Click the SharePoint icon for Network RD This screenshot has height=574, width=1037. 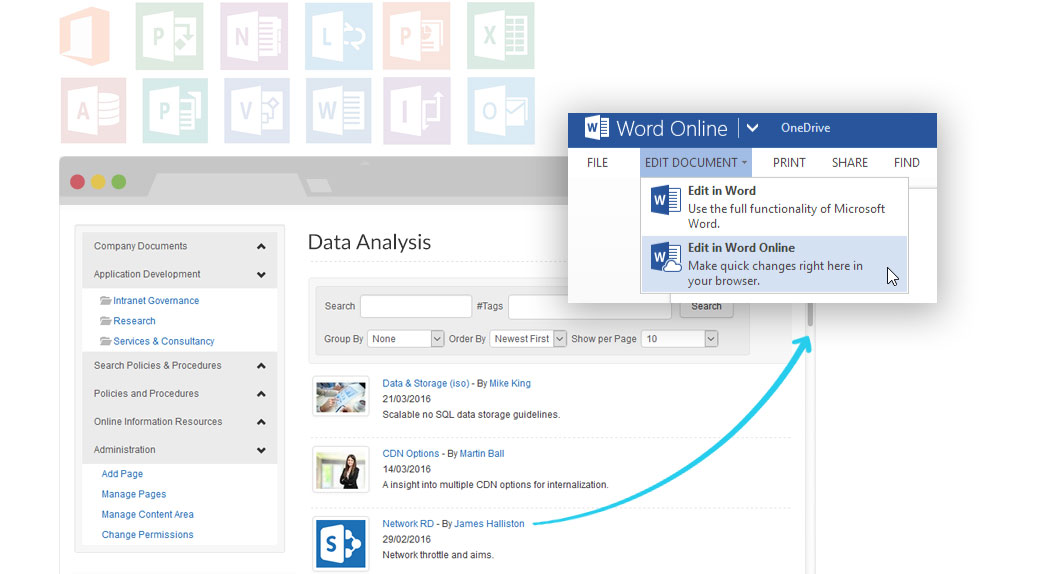pos(341,544)
